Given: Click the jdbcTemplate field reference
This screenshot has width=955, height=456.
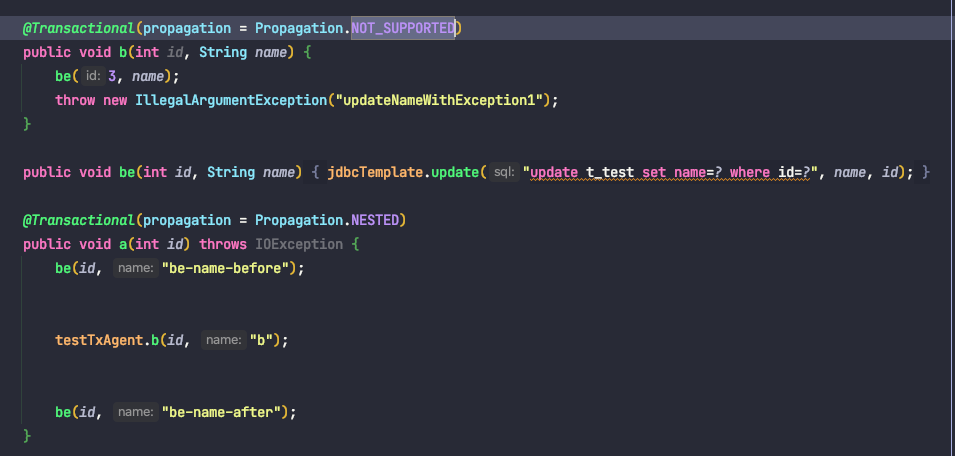Looking at the screenshot, I should [x=375, y=172].
